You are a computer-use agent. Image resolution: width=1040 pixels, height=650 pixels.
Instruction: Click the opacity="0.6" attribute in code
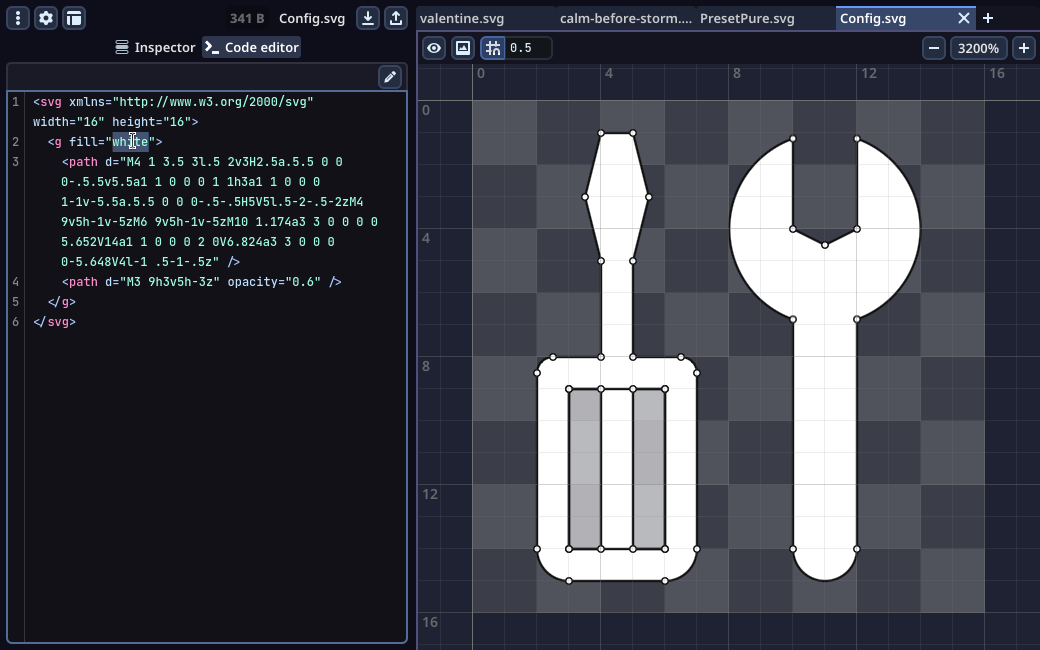tap(274, 282)
